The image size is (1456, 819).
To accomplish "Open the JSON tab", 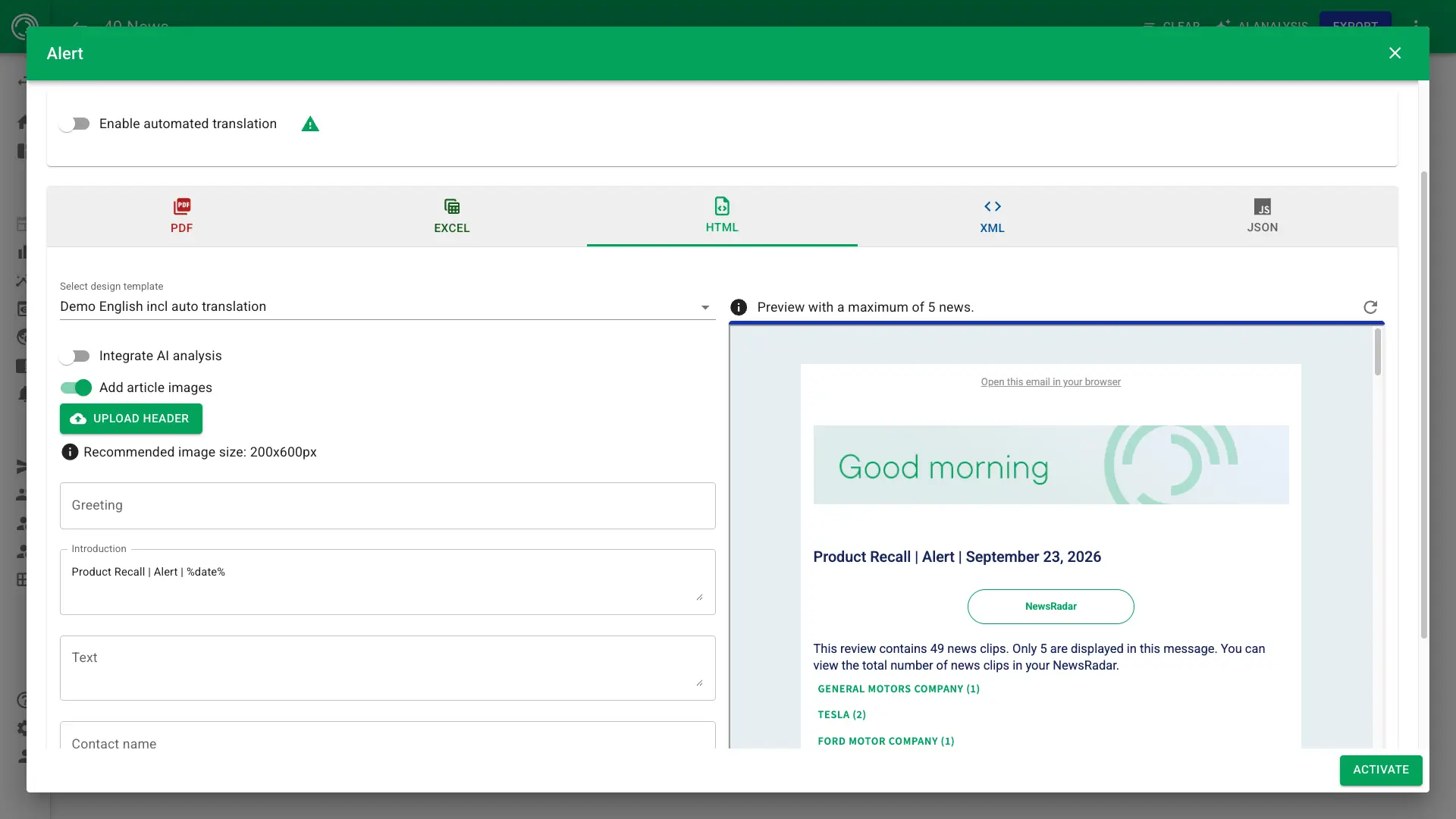I will pos(1263,216).
